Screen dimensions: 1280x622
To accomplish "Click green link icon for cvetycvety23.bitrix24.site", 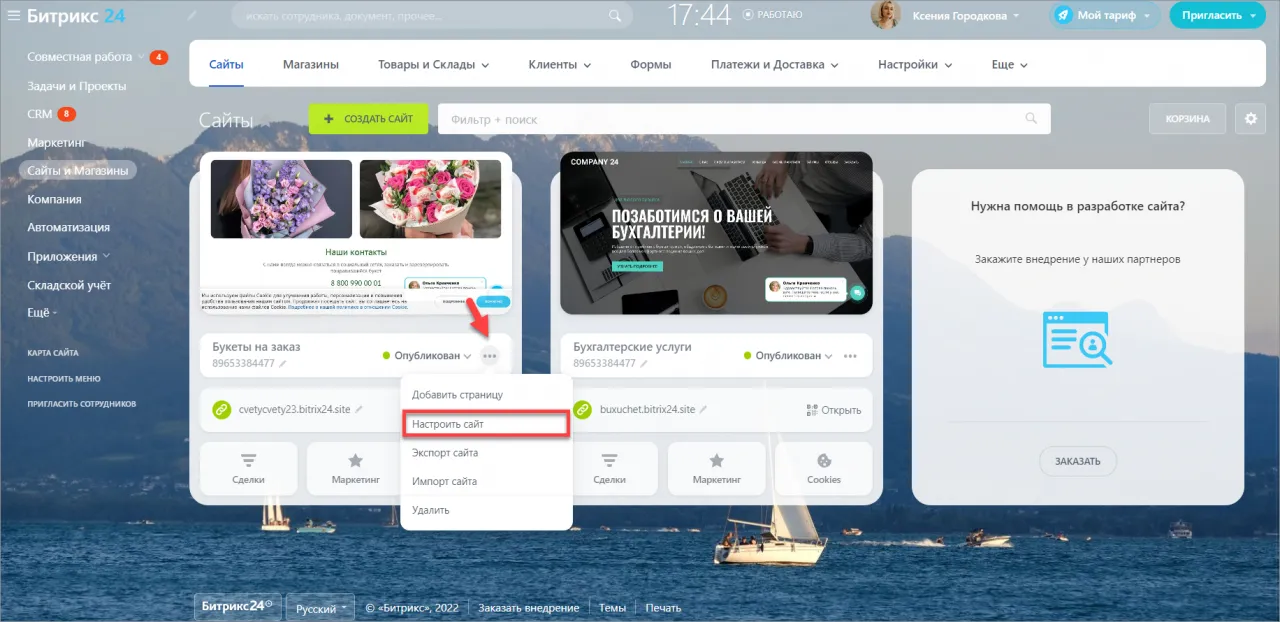I will coord(222,410).
